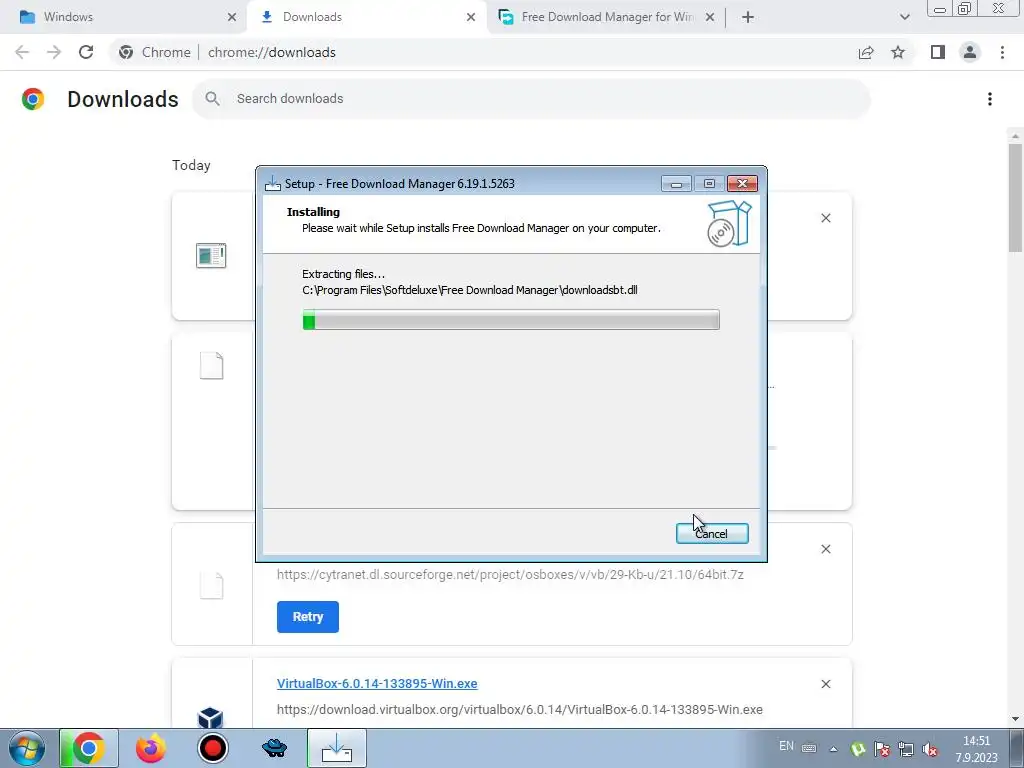The height and width of the screenshot is (768, 1024).
Task: Go back to previous page
Action: [22, 52]
